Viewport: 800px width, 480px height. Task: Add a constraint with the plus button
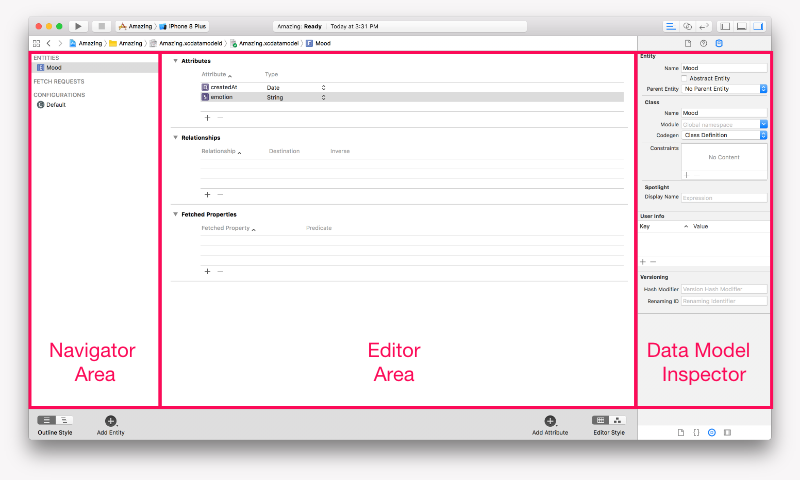point(687,175)
